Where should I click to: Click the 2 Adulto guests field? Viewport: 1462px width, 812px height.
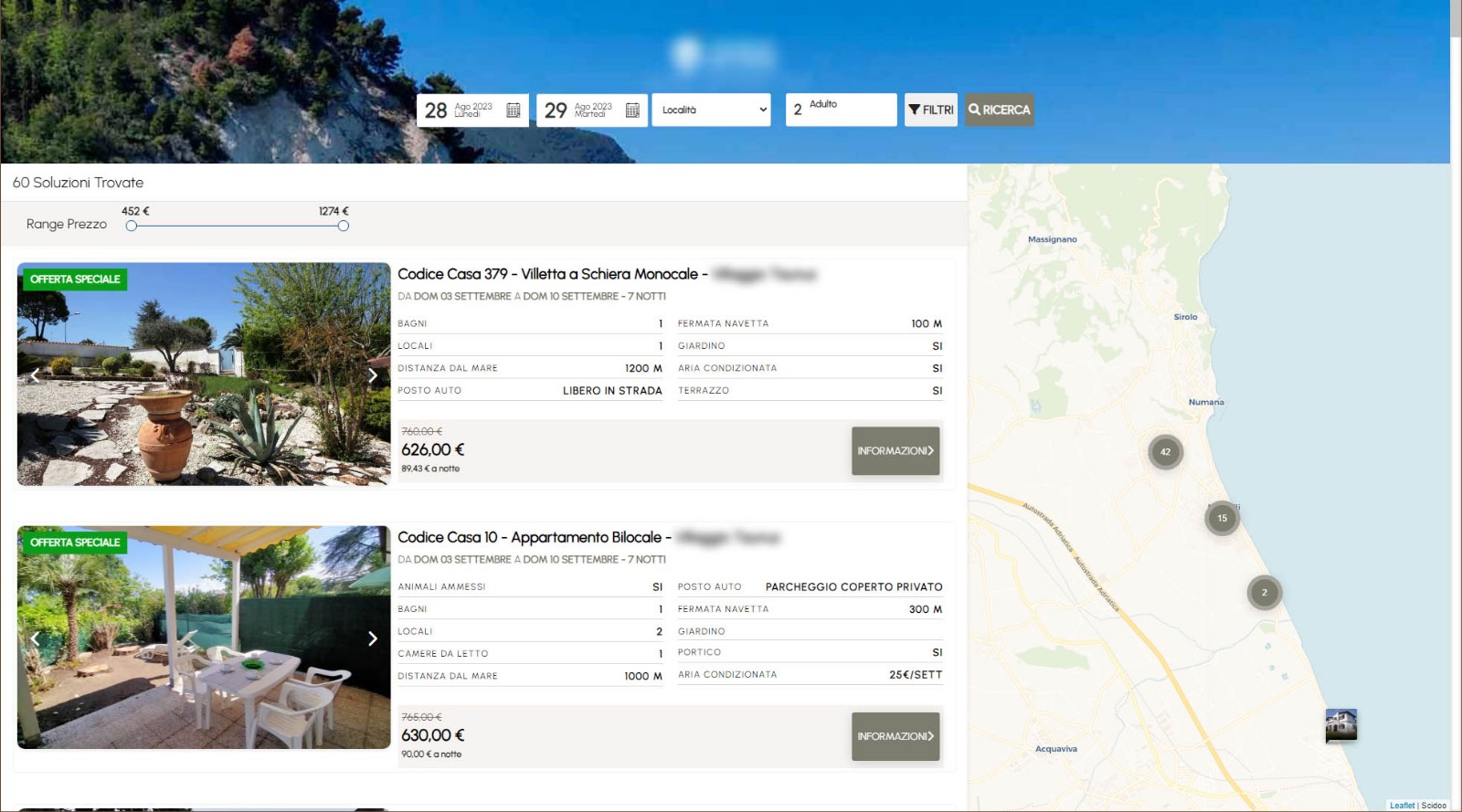tap(842, 110)
